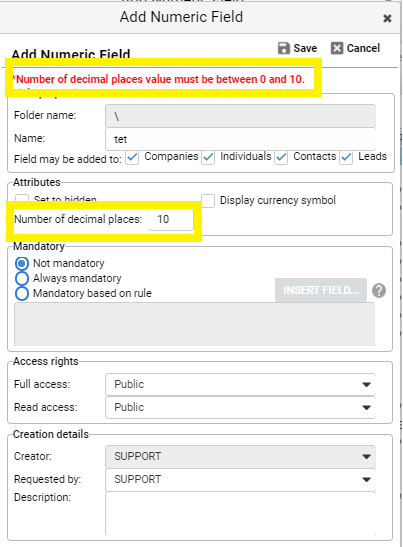The height and width of the screenshot is (547, 403).
Task: Open the Read access dropdown
Action: pyautogui.click(x=240, y=407)
